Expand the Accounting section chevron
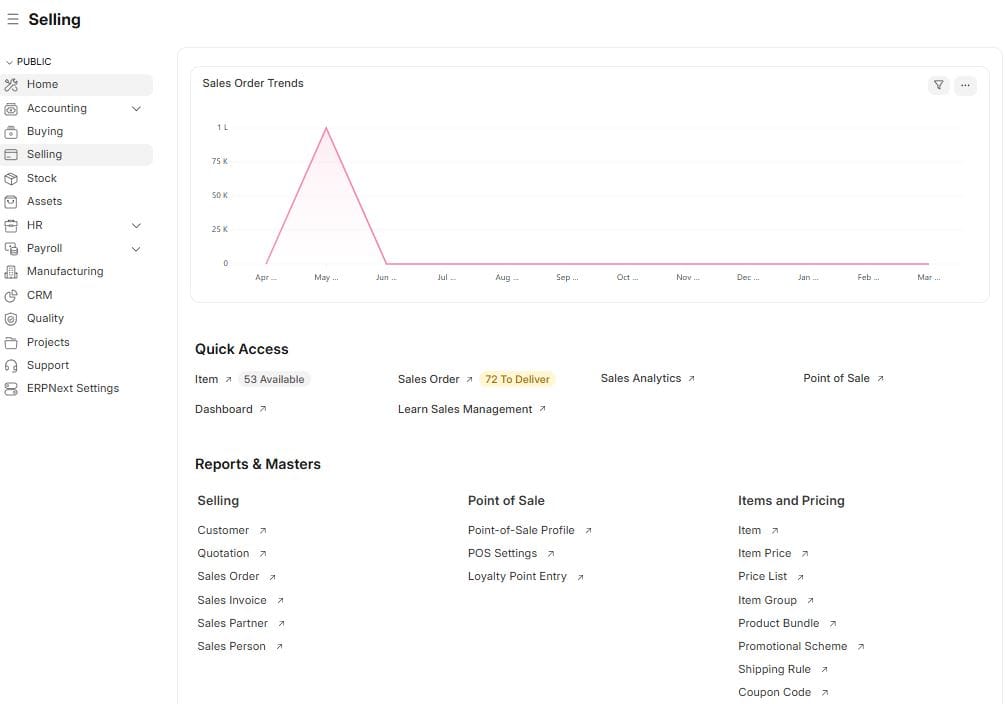Viewport: 1005px width, 704px height. coord(136,108)
